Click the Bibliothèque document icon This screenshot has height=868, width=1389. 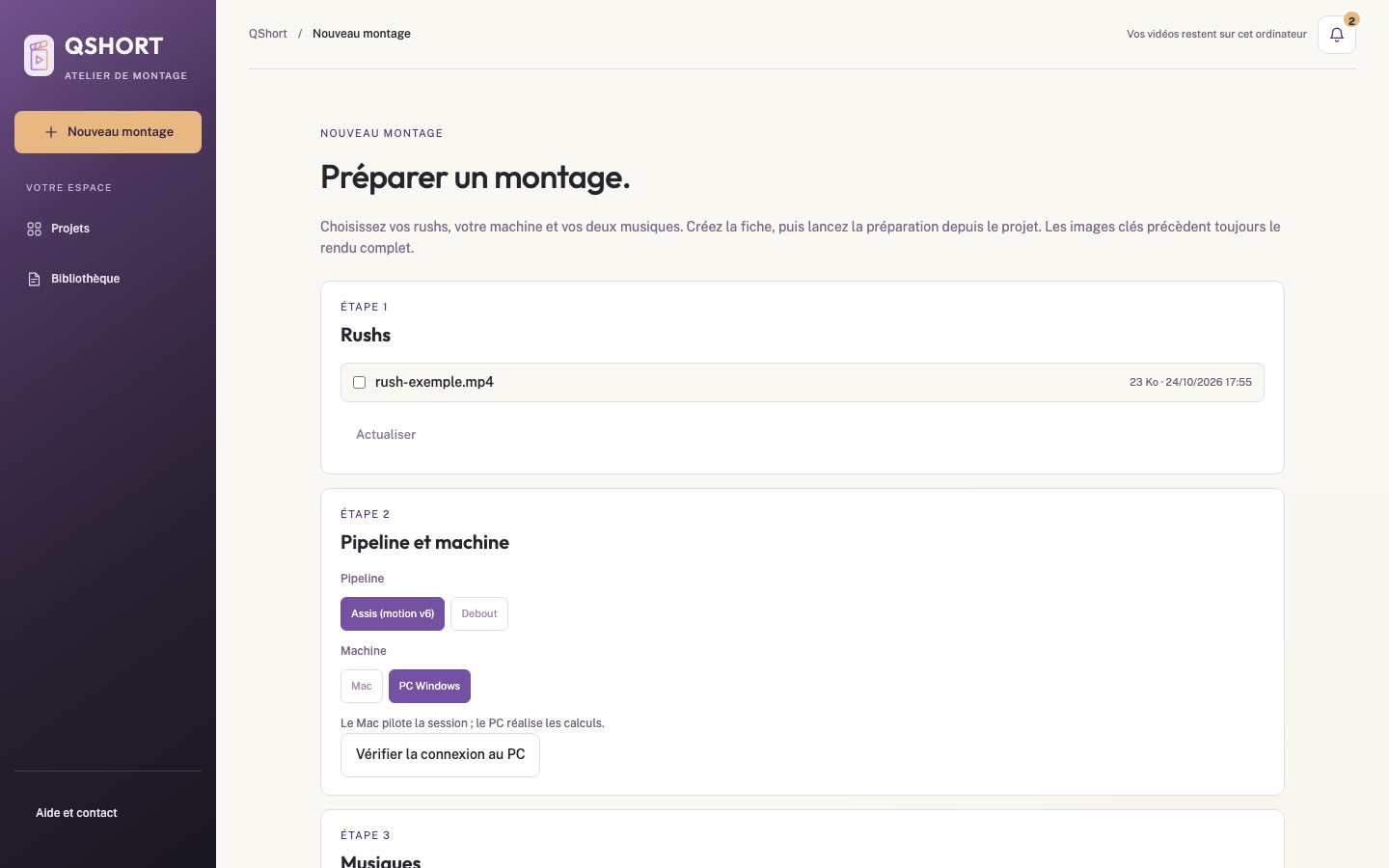coord(34,279)
